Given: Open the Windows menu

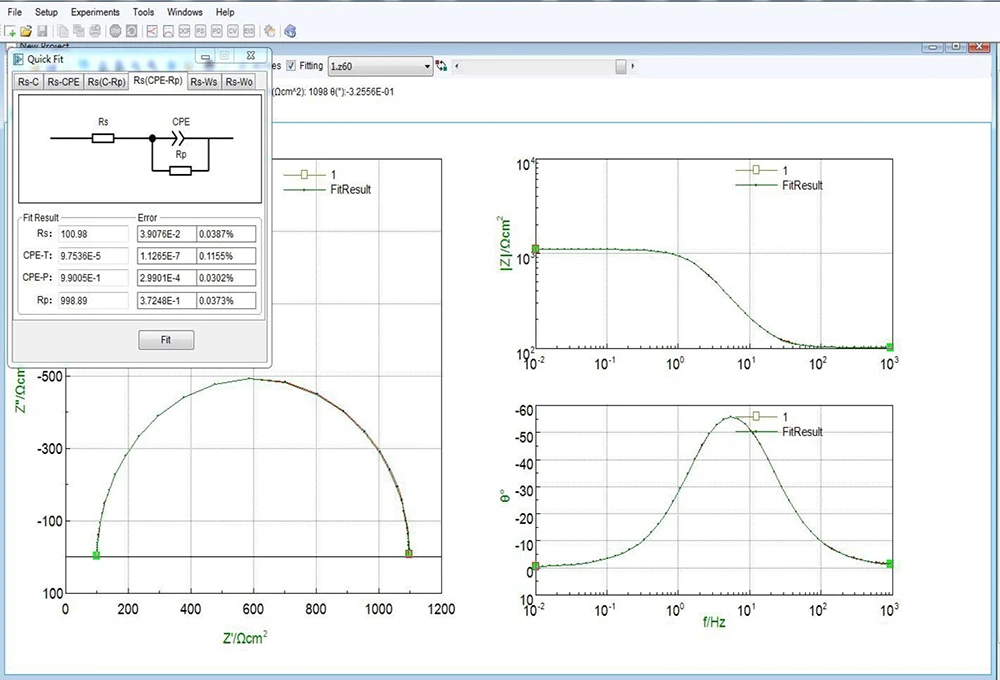Looking at the screenshot, I should [184, 12].
